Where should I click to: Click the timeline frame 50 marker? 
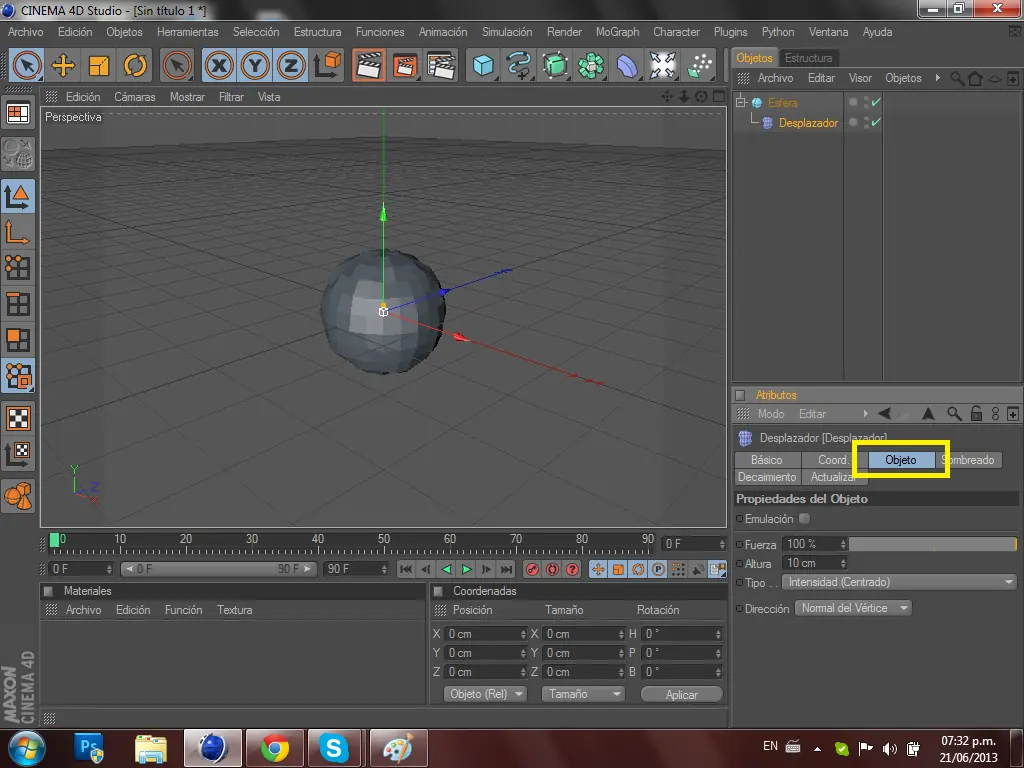[x=383, y=539]
